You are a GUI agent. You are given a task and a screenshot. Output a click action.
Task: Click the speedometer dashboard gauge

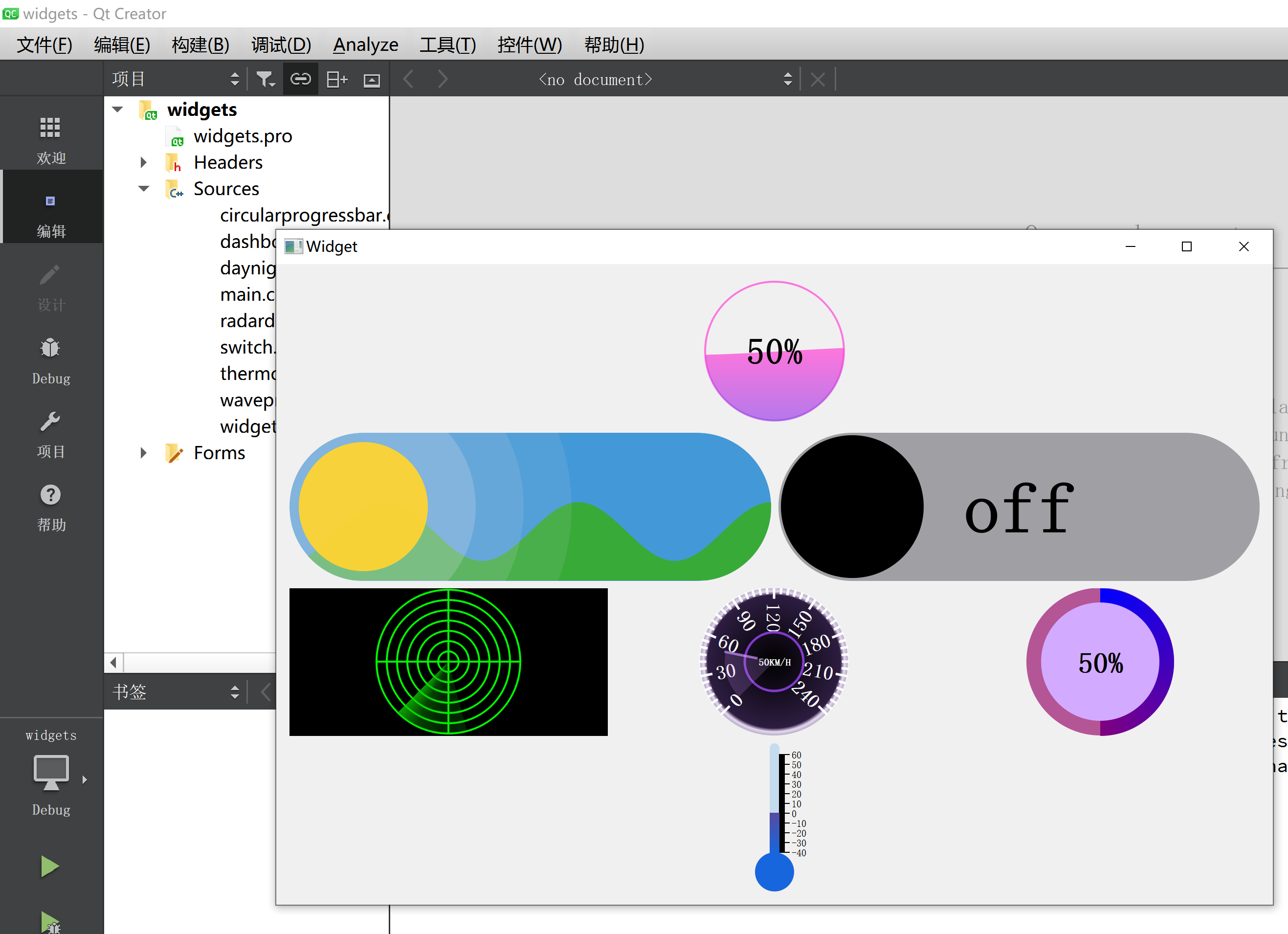[774, 662]
